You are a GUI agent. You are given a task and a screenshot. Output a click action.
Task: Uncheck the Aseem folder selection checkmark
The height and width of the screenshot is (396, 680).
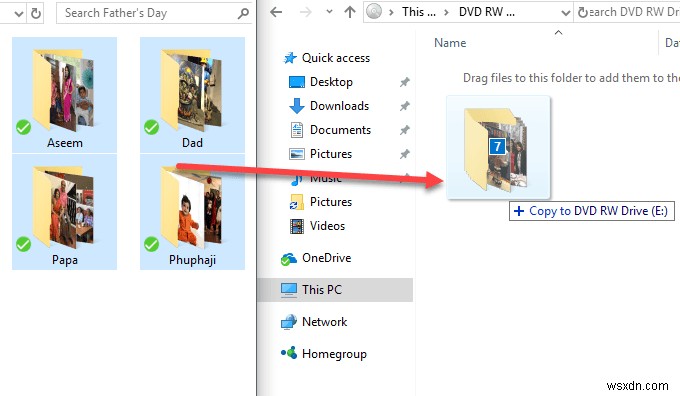pyautogui.click(x=23, y=128)
